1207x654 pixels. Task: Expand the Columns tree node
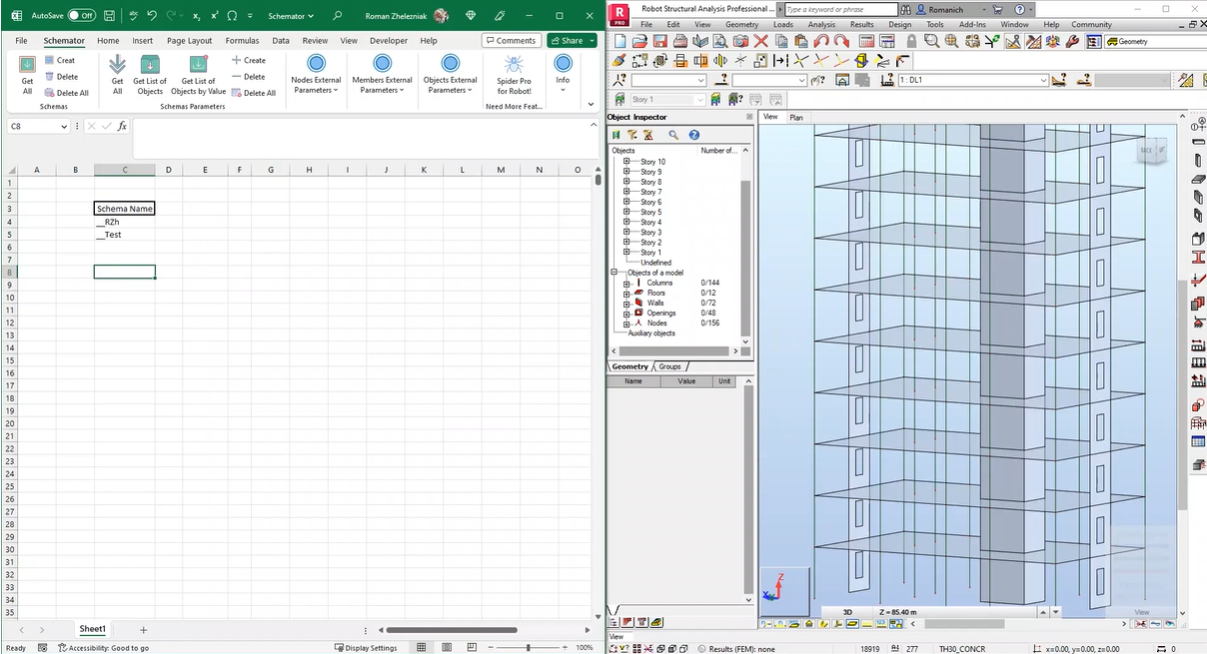tap(627, 283)
